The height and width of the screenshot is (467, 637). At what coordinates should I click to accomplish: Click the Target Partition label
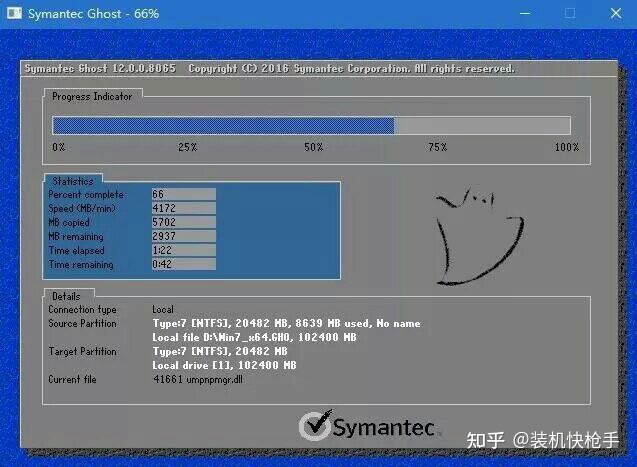pos(82,351)
